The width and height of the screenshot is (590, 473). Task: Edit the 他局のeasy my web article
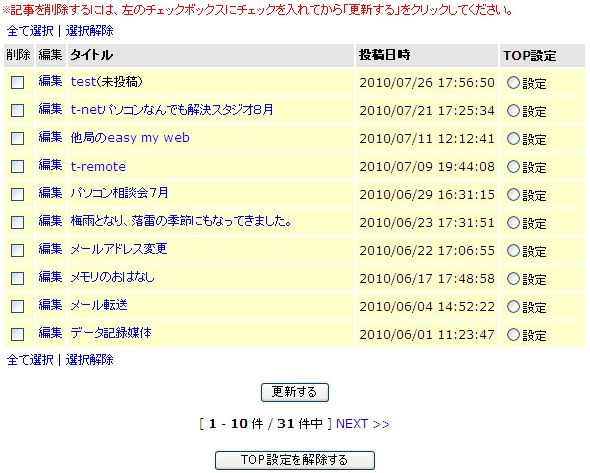coord(50,137)
